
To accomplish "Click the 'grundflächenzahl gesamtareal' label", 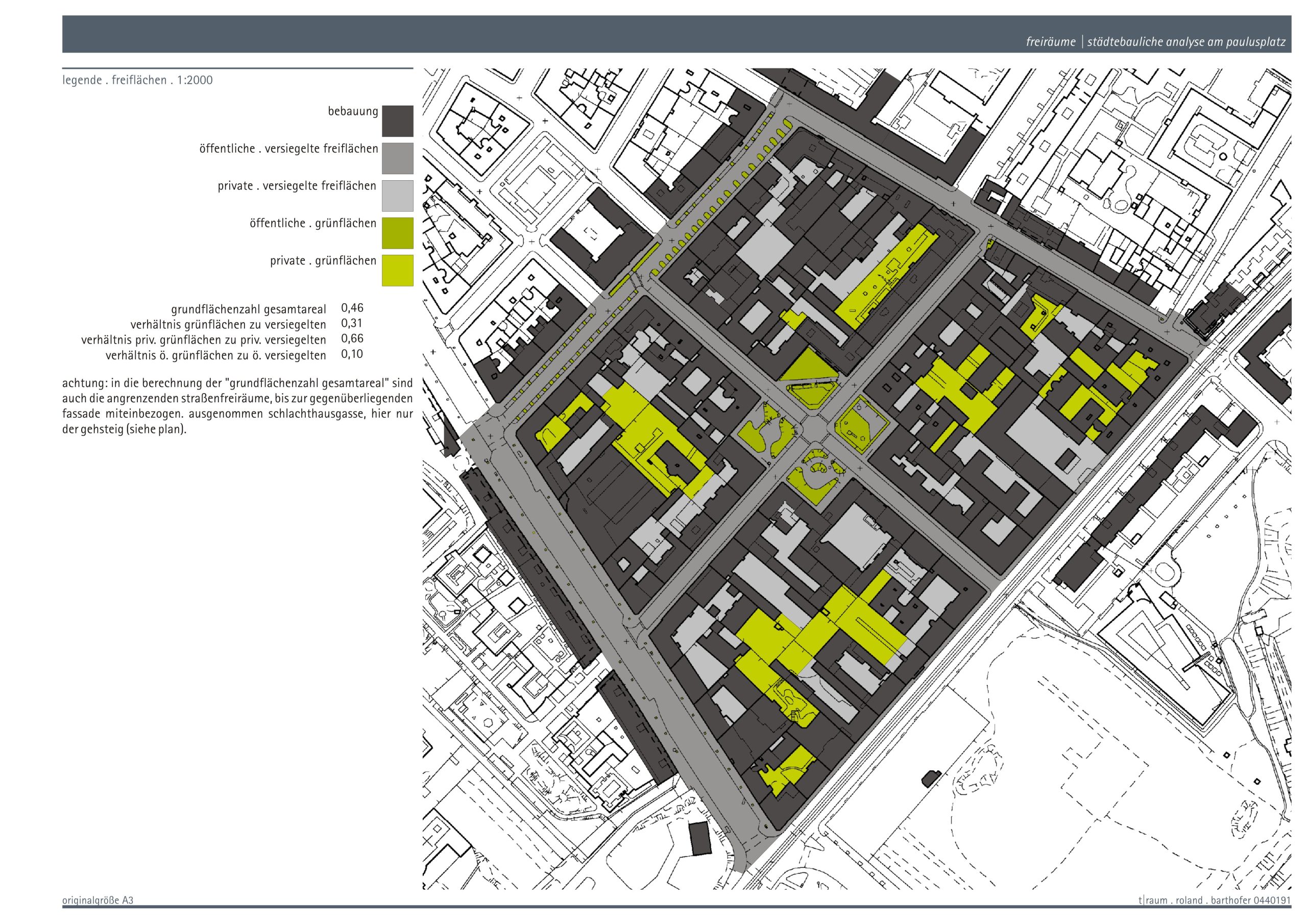I will (248, 309).
